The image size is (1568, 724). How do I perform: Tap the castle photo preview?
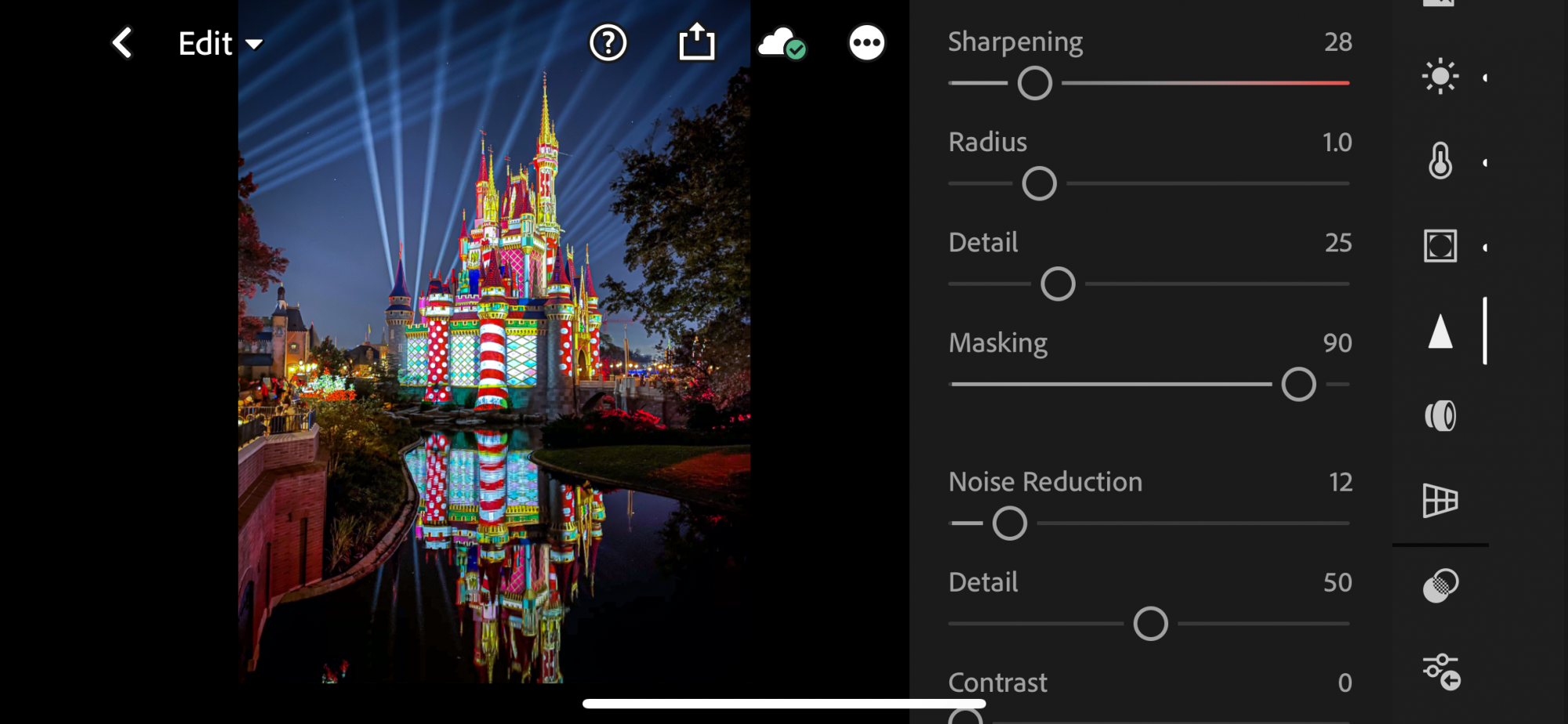tap(494, 342)
